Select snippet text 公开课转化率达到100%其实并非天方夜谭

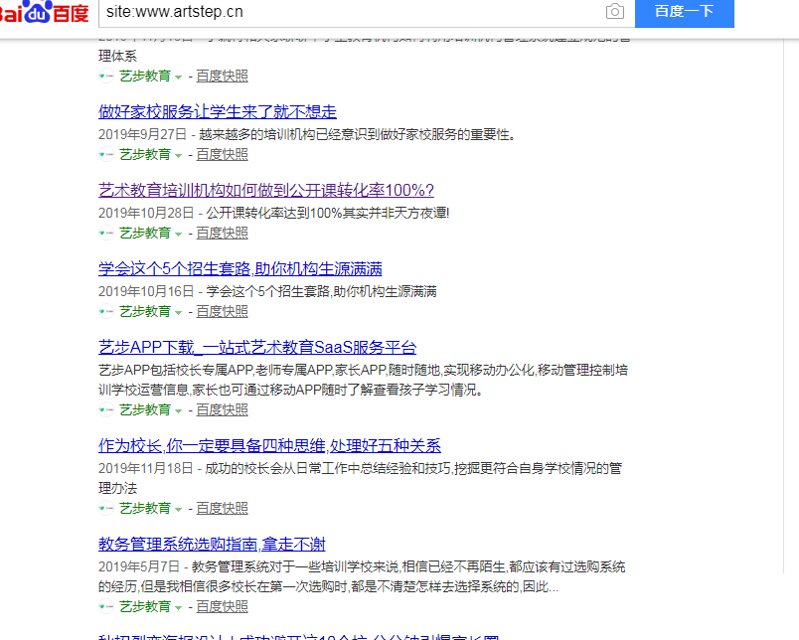click(326, 213)
